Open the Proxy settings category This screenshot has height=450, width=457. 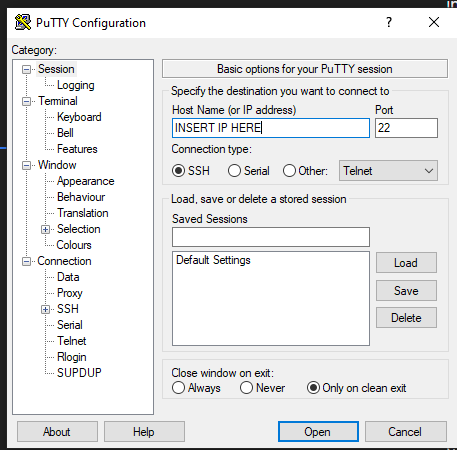70,293
